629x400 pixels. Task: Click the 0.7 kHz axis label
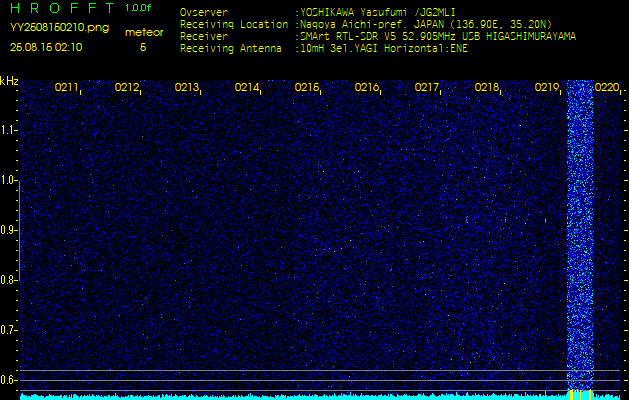point(8,330)
